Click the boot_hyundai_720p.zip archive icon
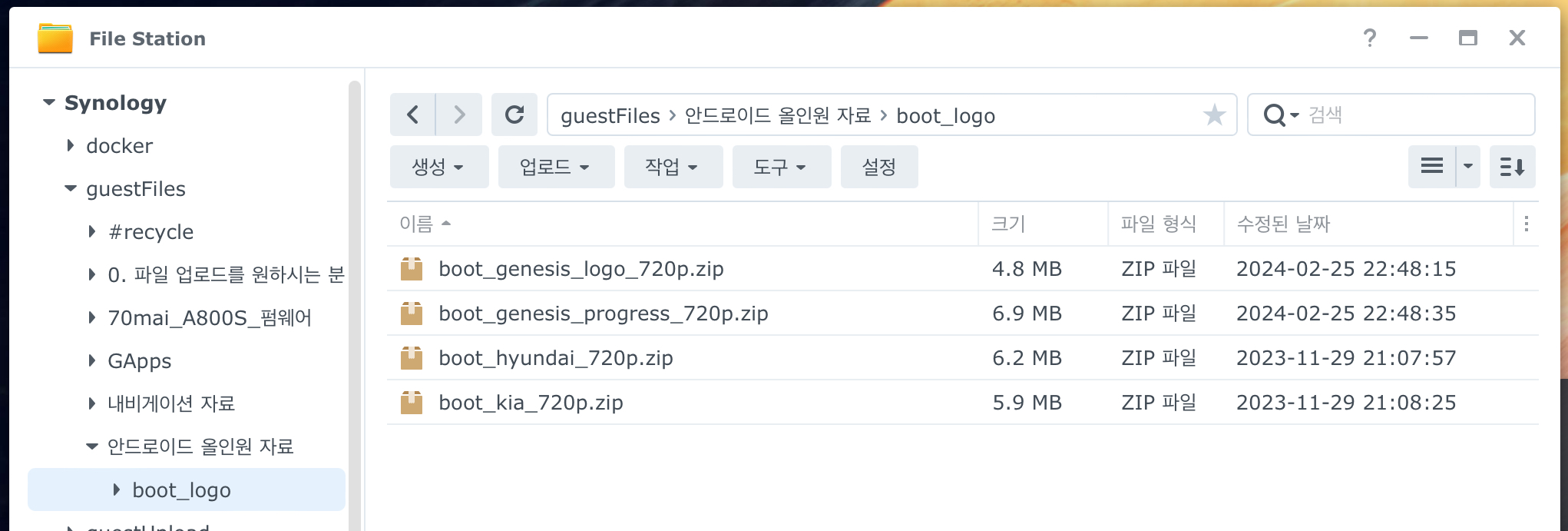This screenshot has width=1568, height=531. (x=412, y=358)
